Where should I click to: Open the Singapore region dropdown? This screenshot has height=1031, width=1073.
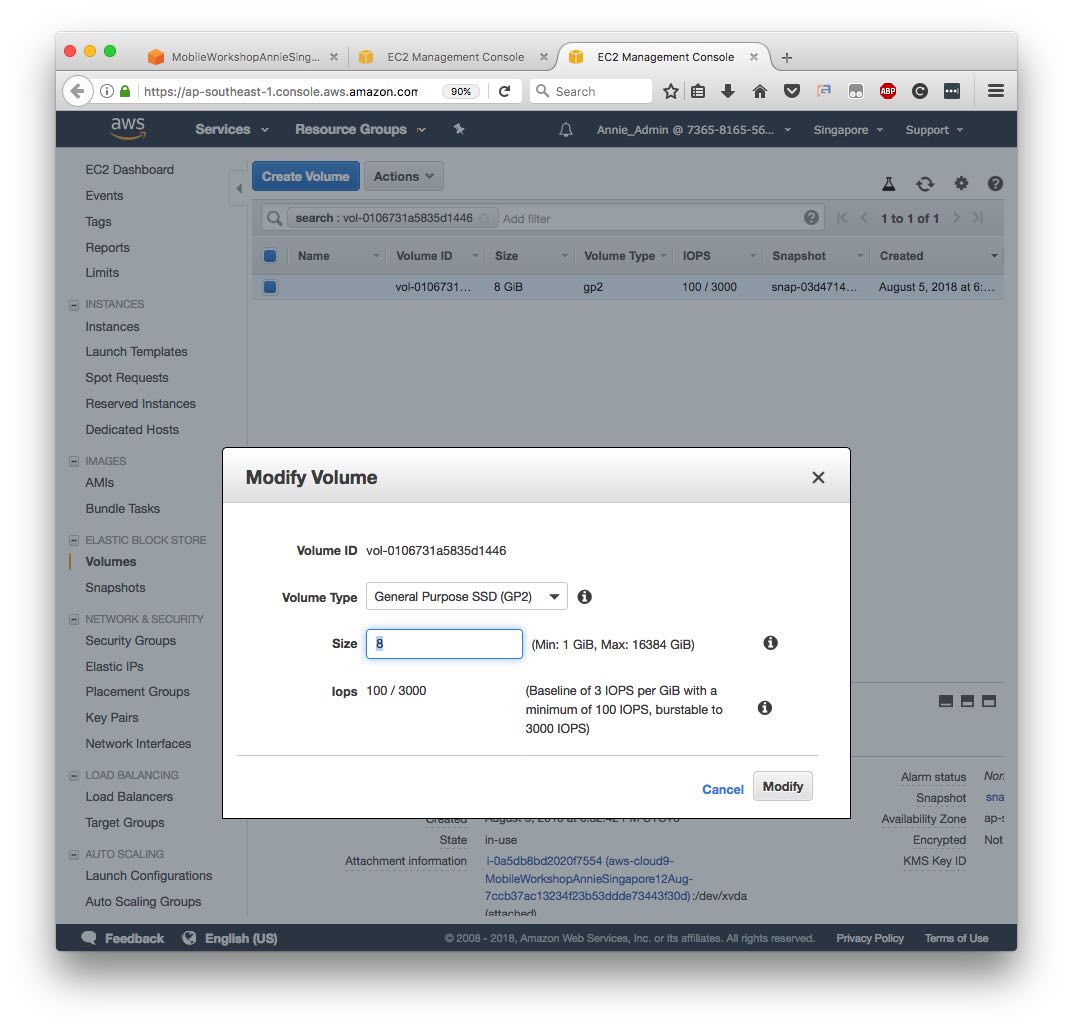tap(848, 130)
